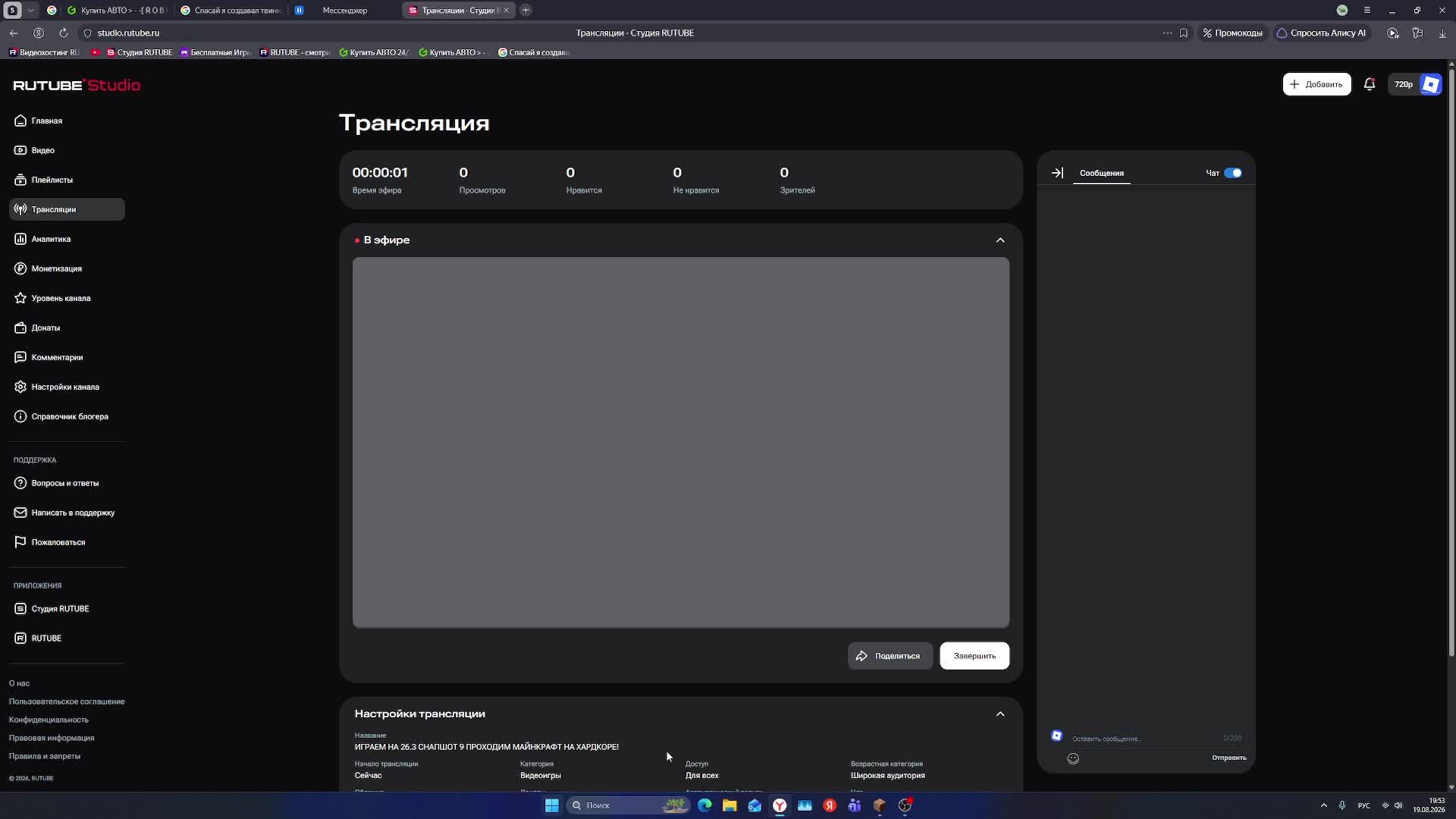Click the Студия RUTUBE app icon
This screenshot has height=819, width=1456.
coord(20,609)
